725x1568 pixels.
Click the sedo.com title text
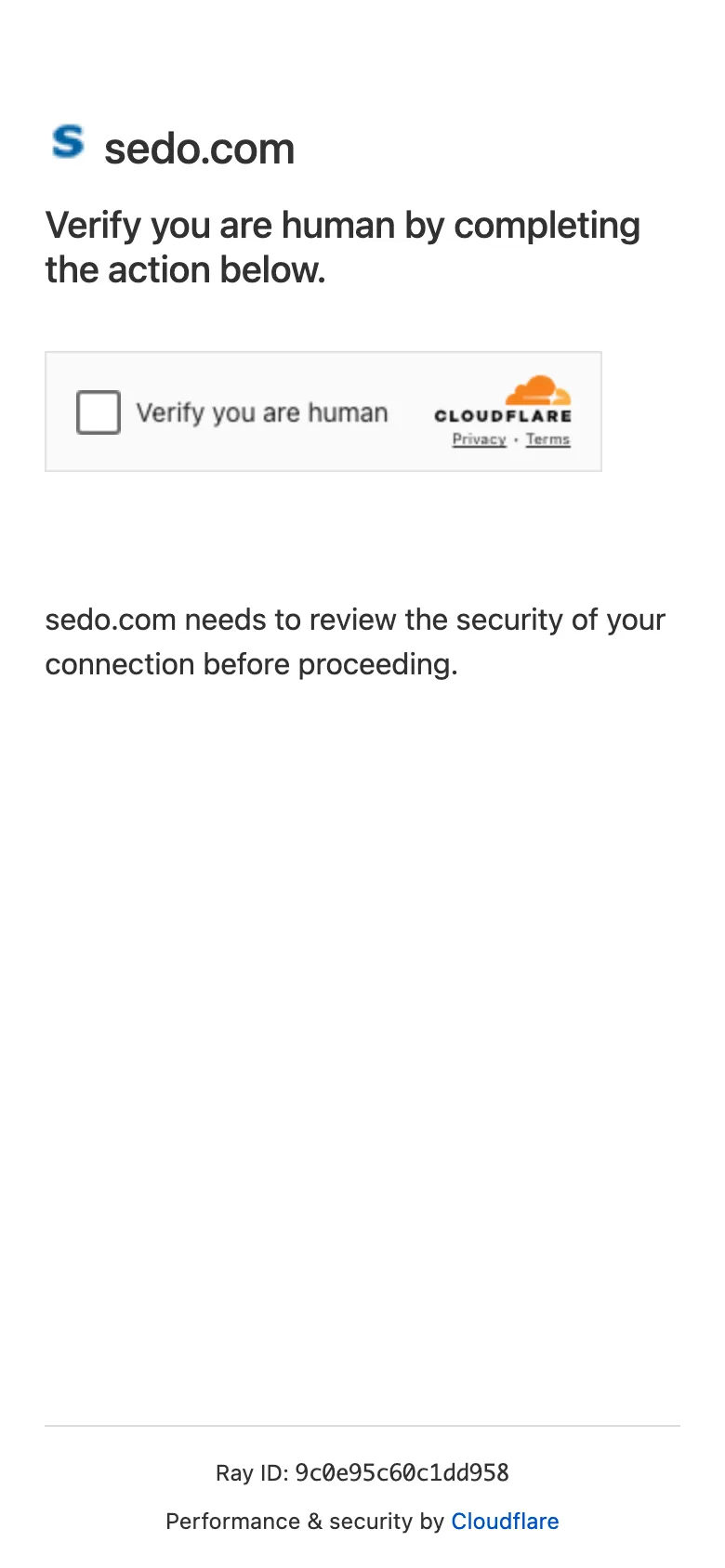(199, 149)
